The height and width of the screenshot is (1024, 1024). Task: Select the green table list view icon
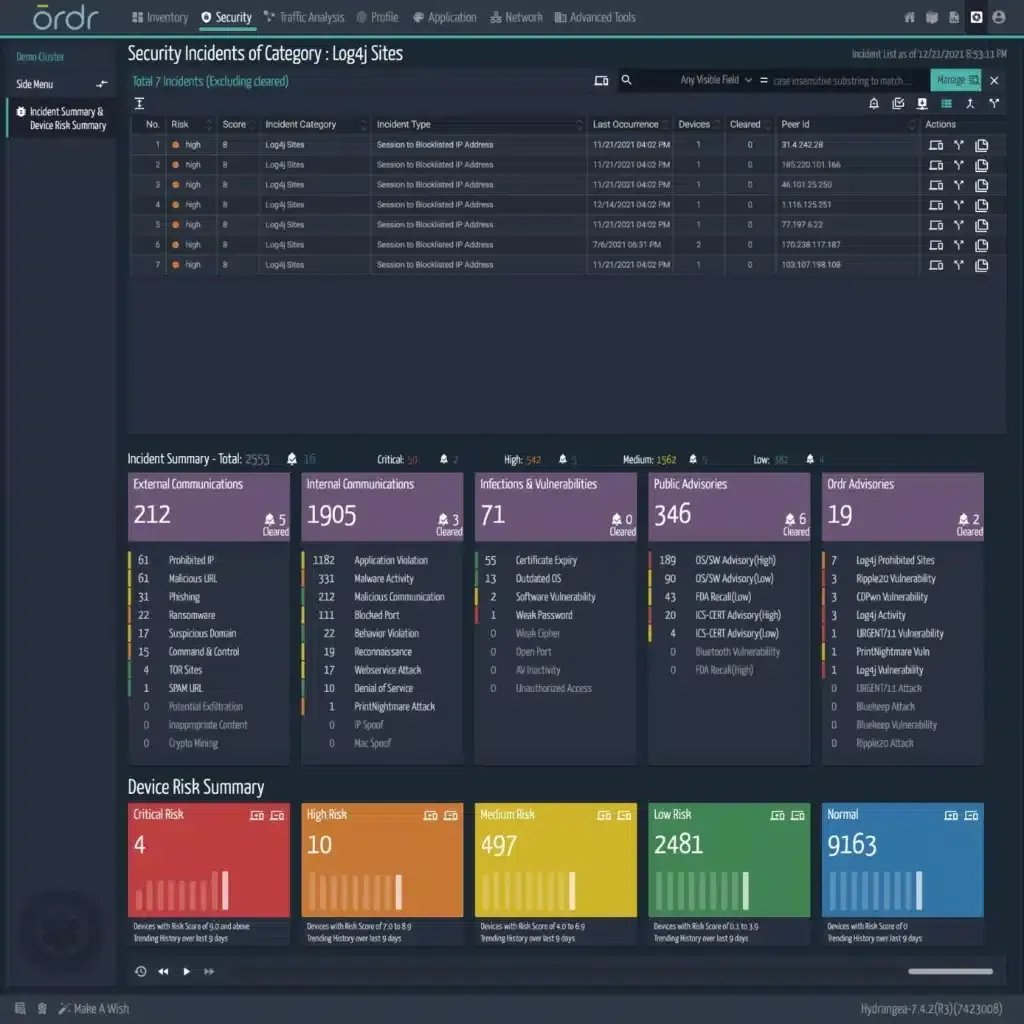[x=946, y=103]
